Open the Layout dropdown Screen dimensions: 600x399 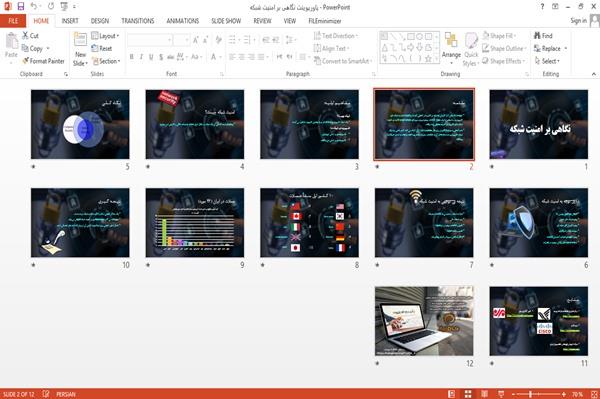[x=105, y=36]
